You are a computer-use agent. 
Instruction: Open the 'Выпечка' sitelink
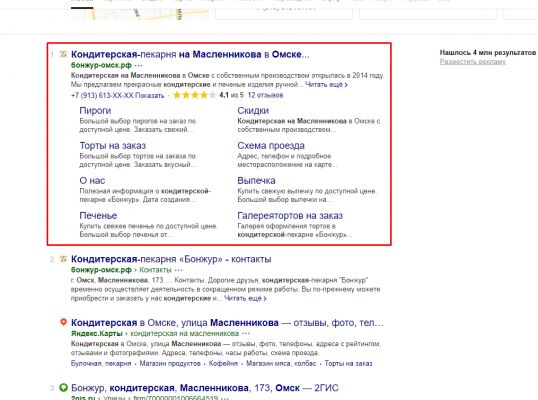tap(256, 180)
